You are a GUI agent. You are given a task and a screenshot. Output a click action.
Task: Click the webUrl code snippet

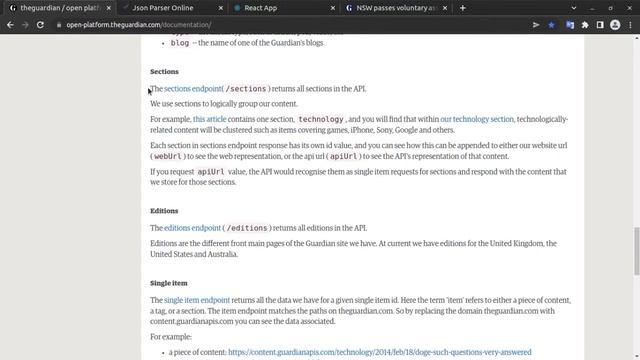[x=167, y=156]
